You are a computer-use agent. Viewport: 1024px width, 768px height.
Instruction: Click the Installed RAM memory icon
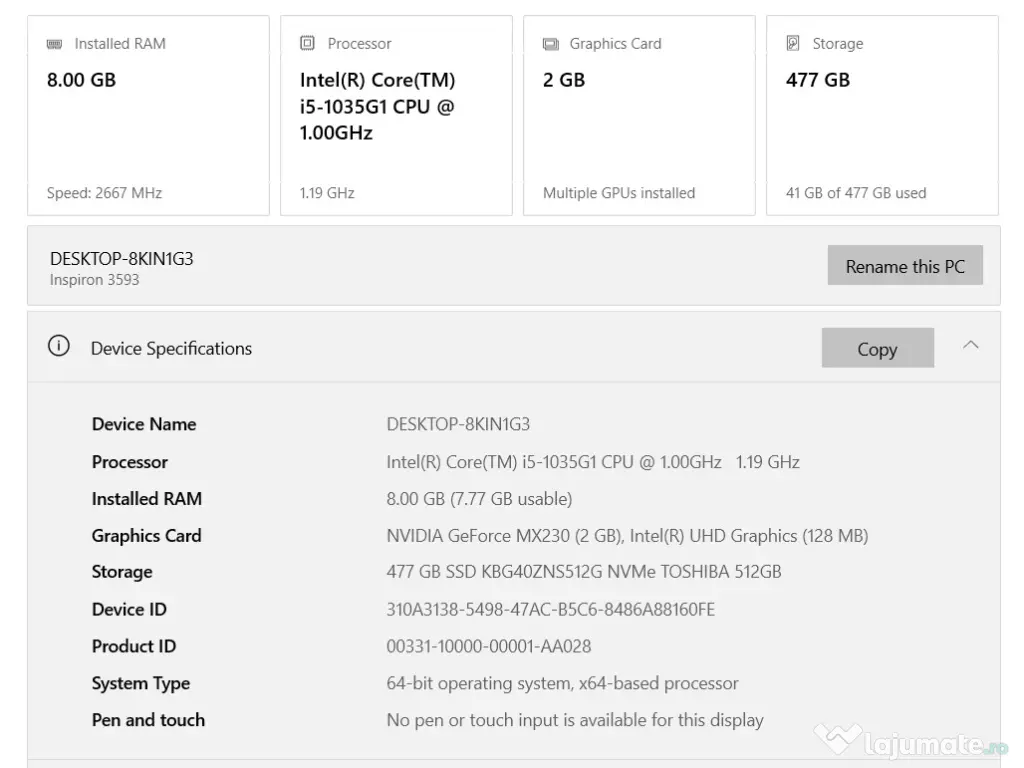(x=54, y=44)
